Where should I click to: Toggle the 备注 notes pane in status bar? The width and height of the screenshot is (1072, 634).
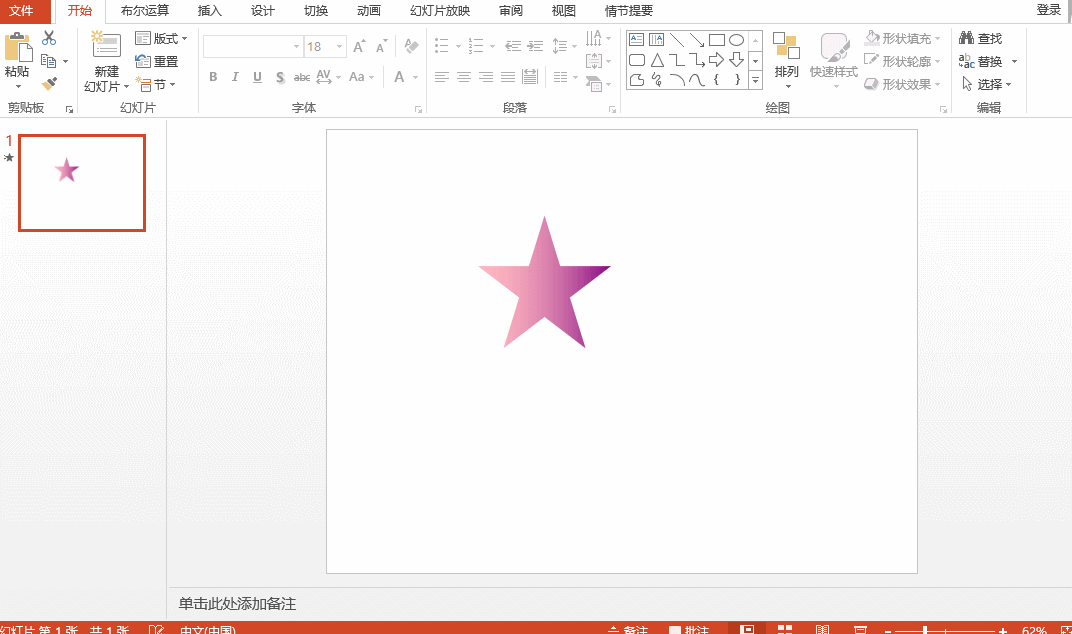pos(628,630)
